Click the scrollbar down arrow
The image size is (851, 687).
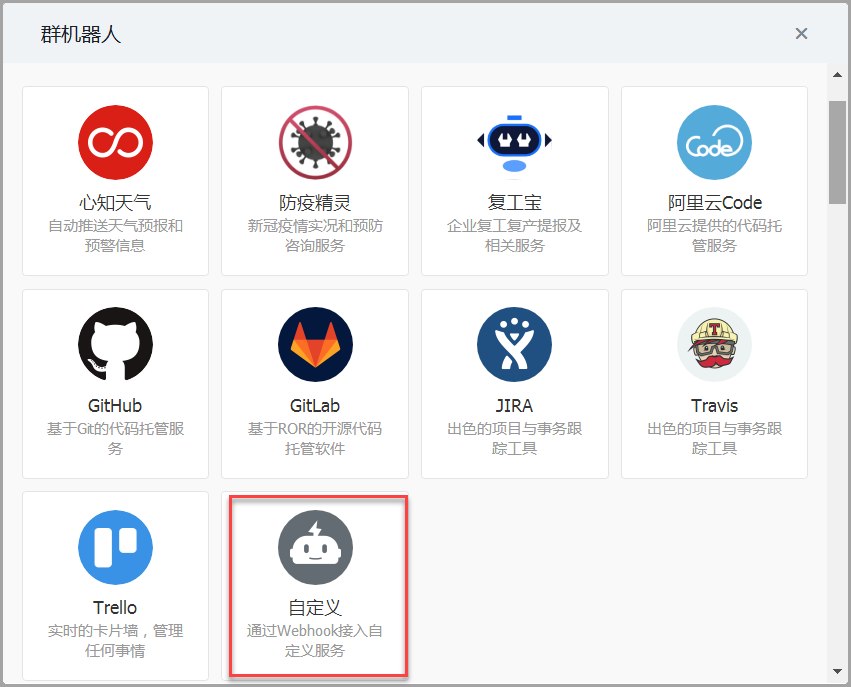pyautogui.click(x=837, y=672)
